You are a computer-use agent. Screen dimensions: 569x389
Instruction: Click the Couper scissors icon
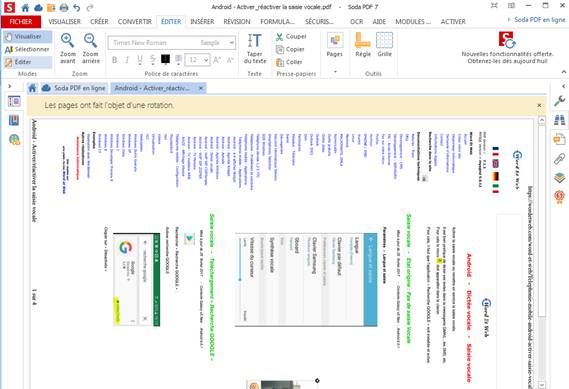tap(279, 37)
